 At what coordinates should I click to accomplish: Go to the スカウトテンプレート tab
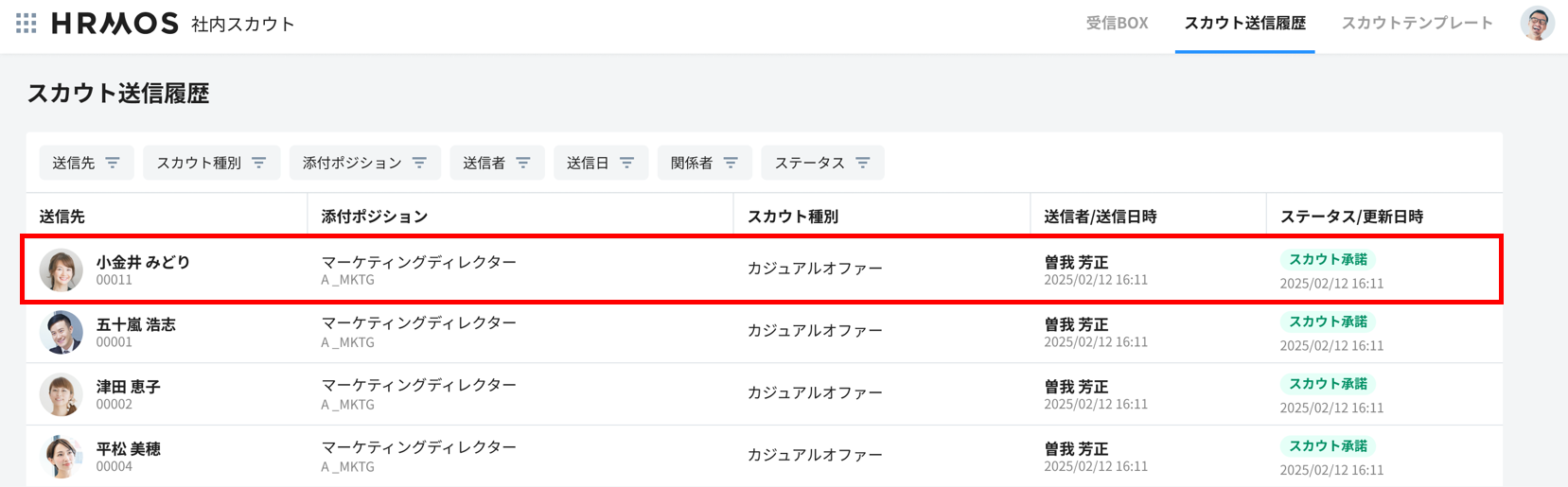(1417, 24)
